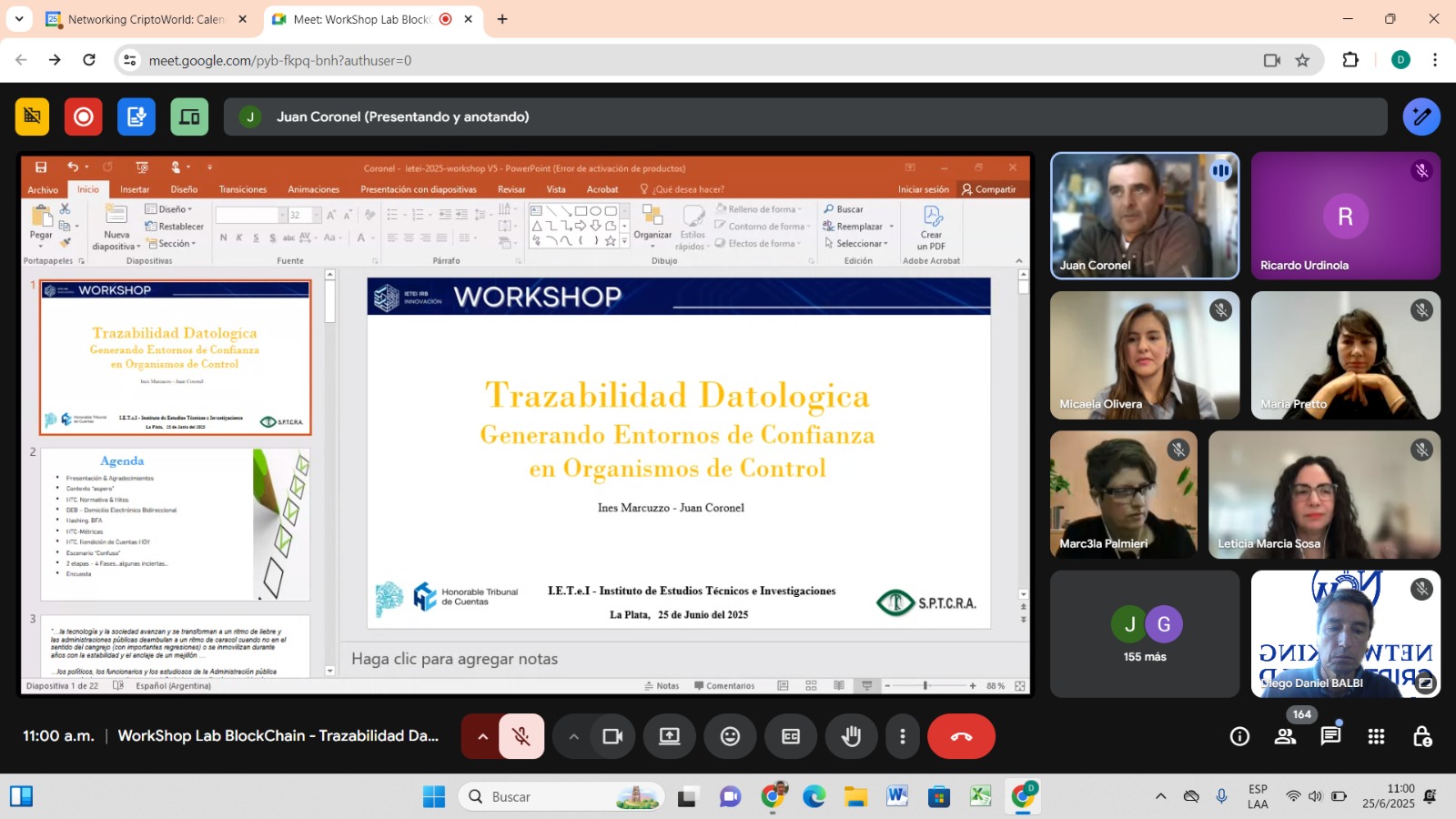1456x819 pixels.
Task: Expand video settings arrow beside camera
Action: [x=573, y=736]
